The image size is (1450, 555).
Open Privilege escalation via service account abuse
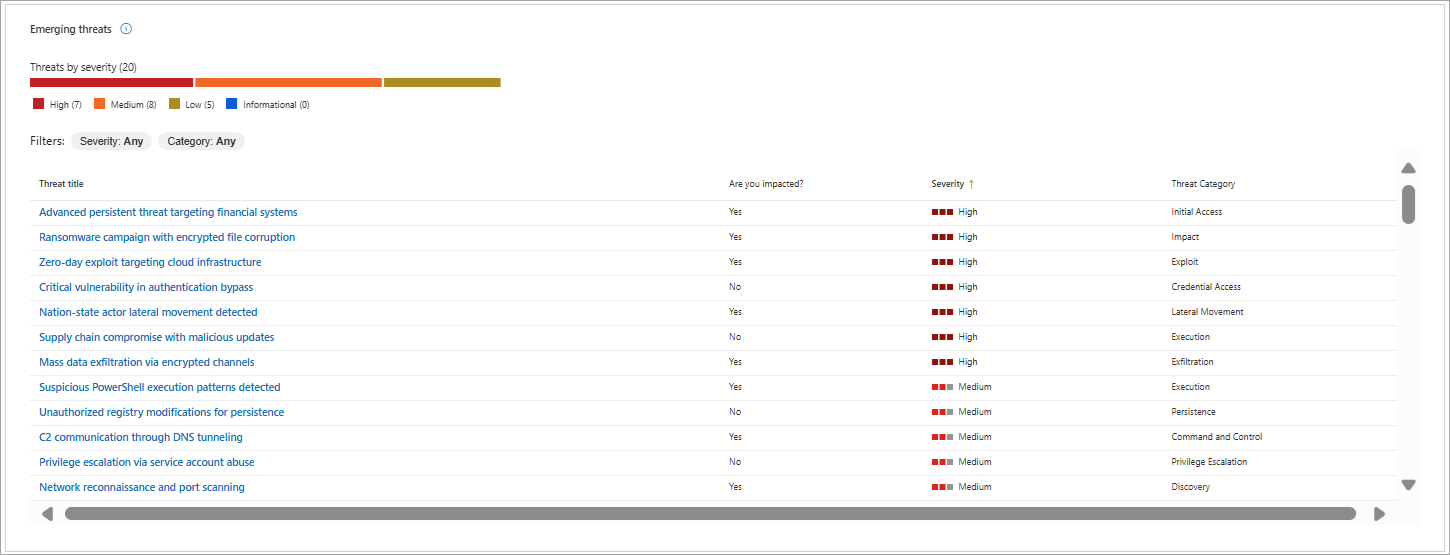147,462
